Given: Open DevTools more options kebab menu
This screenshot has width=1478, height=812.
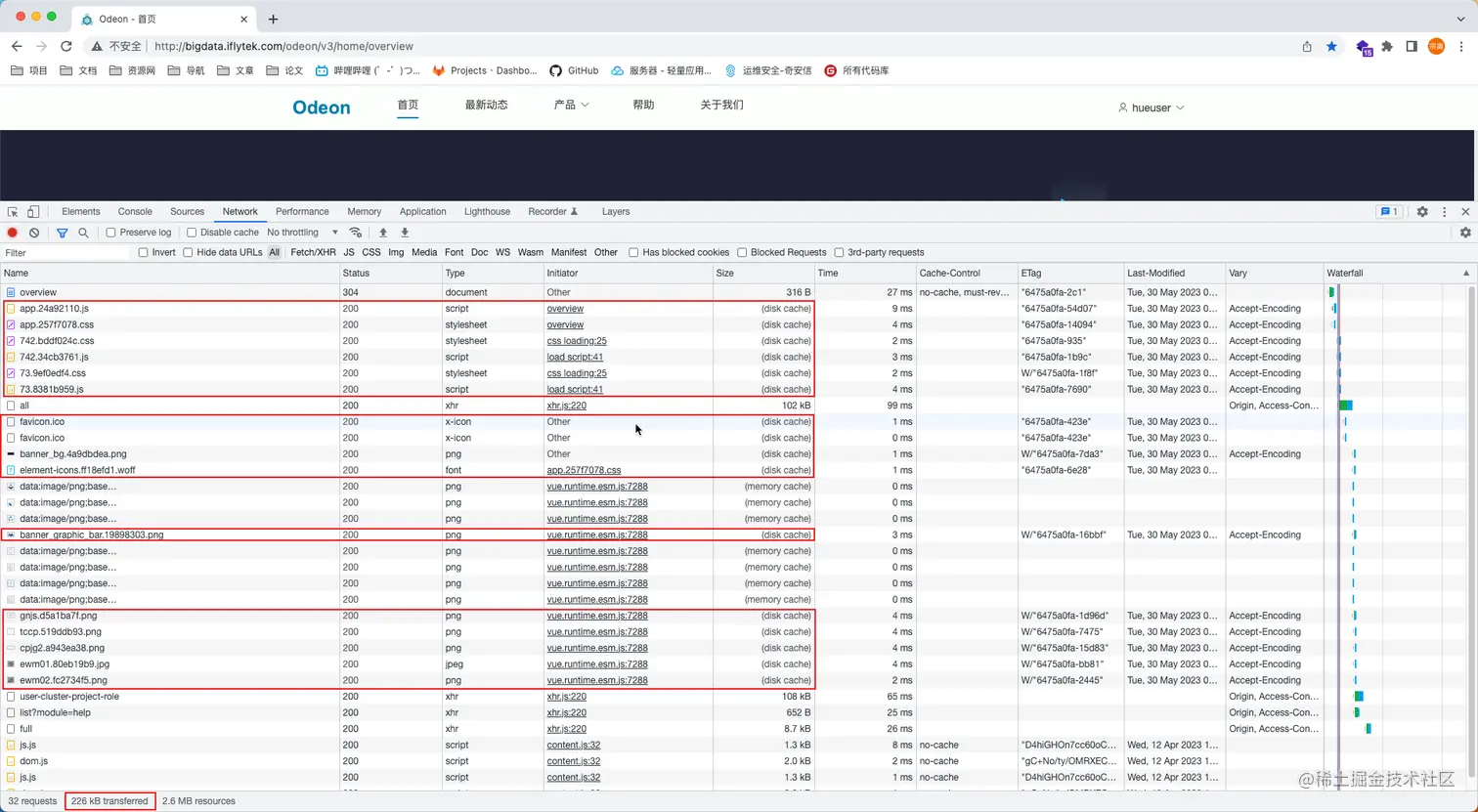Looking at the screenshot, I should pyautogui.click(x=1444, y=211).
